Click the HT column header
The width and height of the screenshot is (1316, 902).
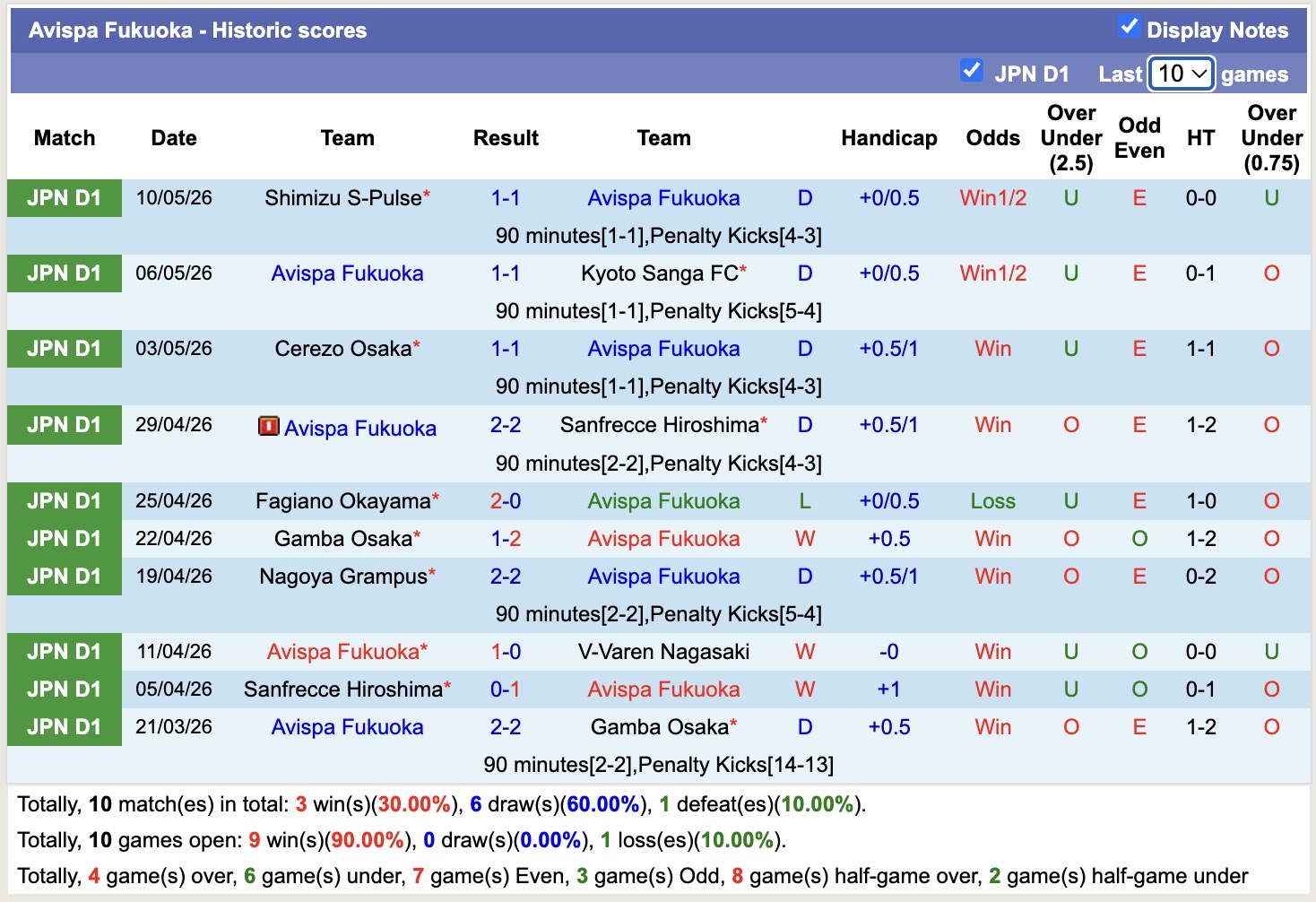click(1201, 138)
